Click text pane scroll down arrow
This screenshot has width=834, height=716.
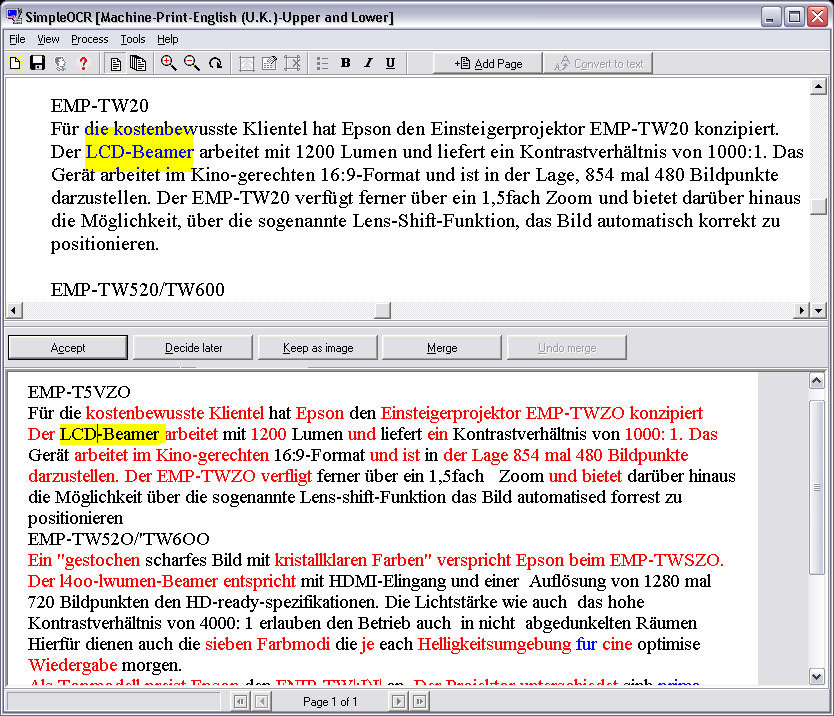[x=816, y=676]
